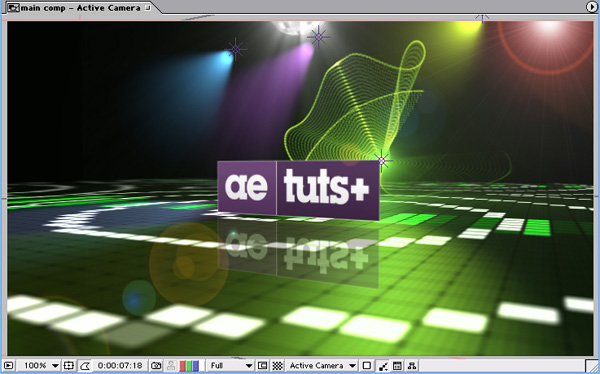Viewport: 600px width, 374px height.
Task: Click the Region of Interest icon
Action: point(262,366)
